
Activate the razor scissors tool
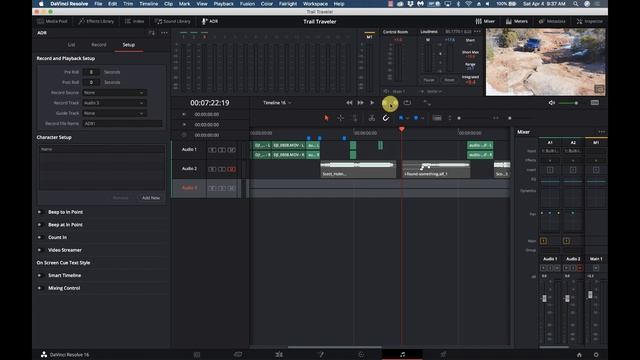[x=371, y=118]
